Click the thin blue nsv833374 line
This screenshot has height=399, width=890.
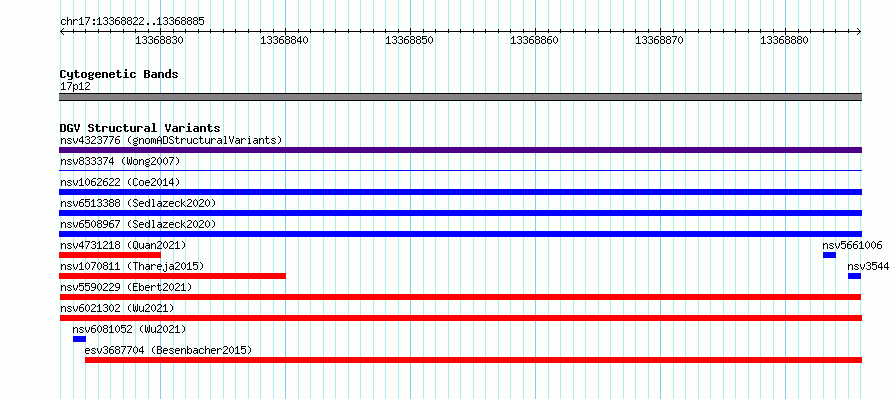[460, 170]
